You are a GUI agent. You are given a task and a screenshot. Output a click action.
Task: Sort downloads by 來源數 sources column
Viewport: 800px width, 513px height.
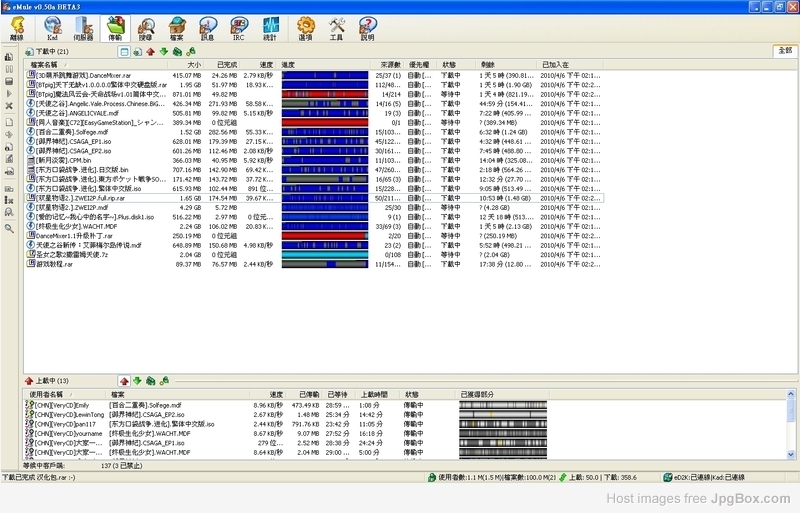(x=388, y=65)
